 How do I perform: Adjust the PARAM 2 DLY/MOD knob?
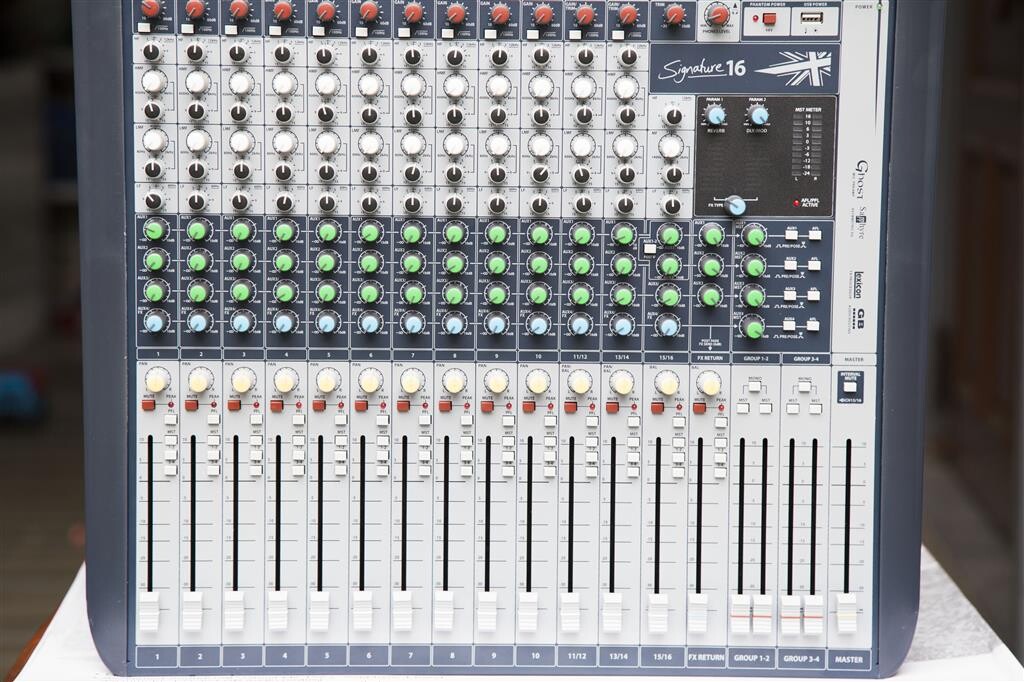tap(758, 116)
